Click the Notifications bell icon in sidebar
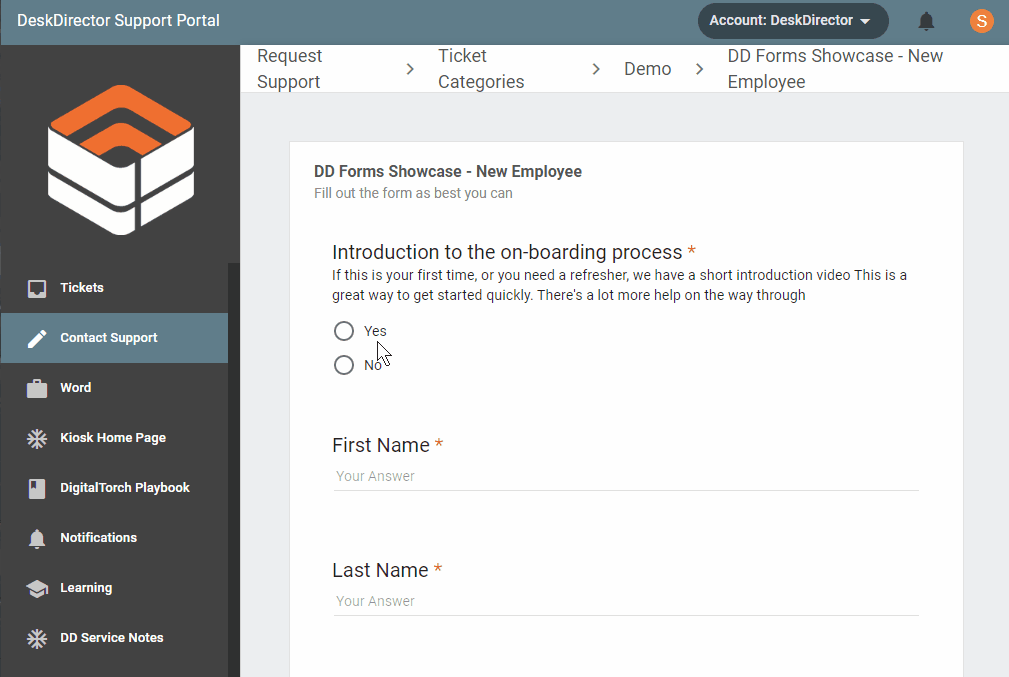This screenshot has height=677, width=1009. point(37,539)
